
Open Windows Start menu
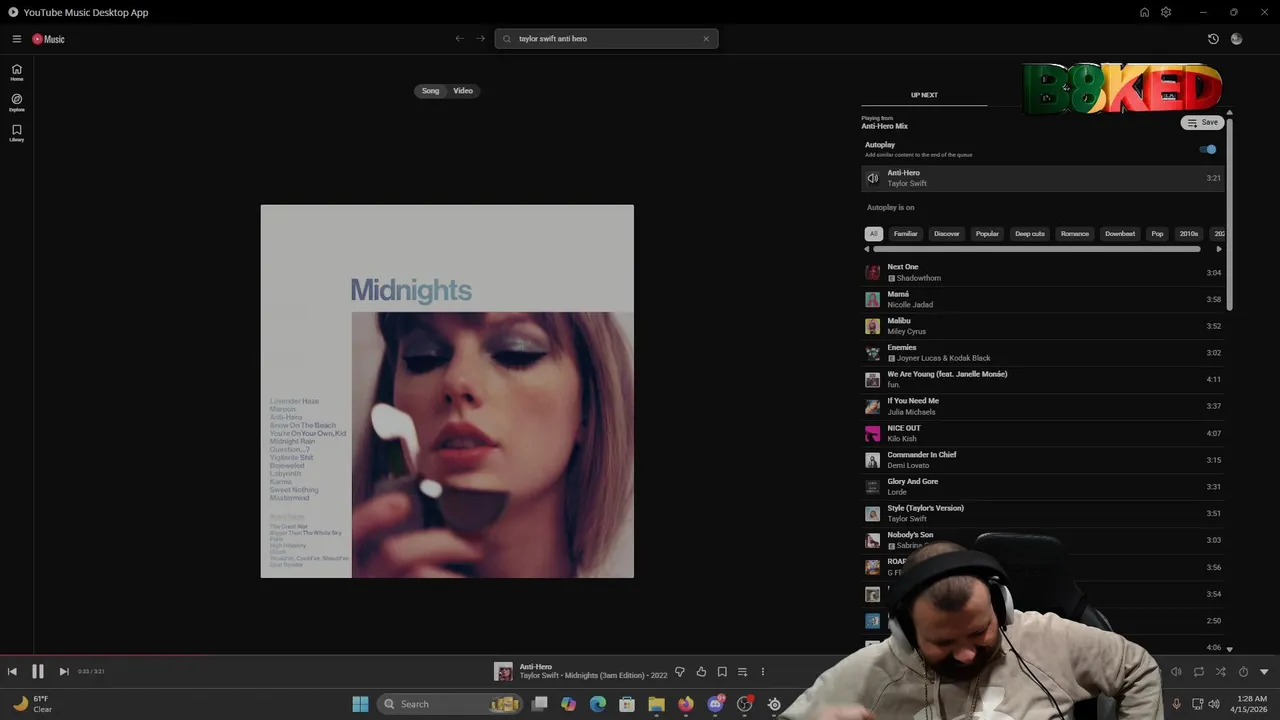360,704
